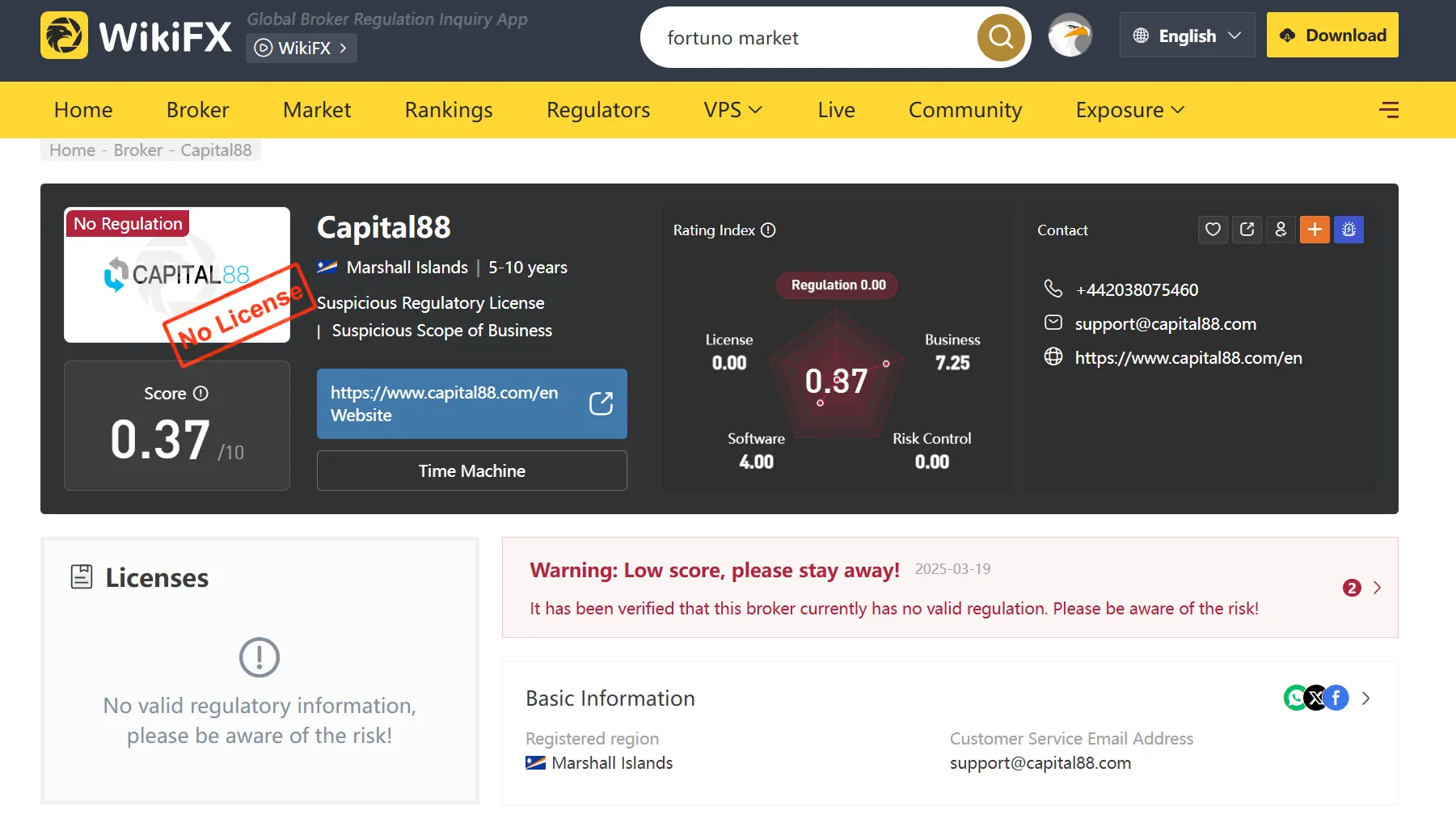
Task: Click the Marshall Islands flag under the Capital88 title
Action: coord(327,268)
